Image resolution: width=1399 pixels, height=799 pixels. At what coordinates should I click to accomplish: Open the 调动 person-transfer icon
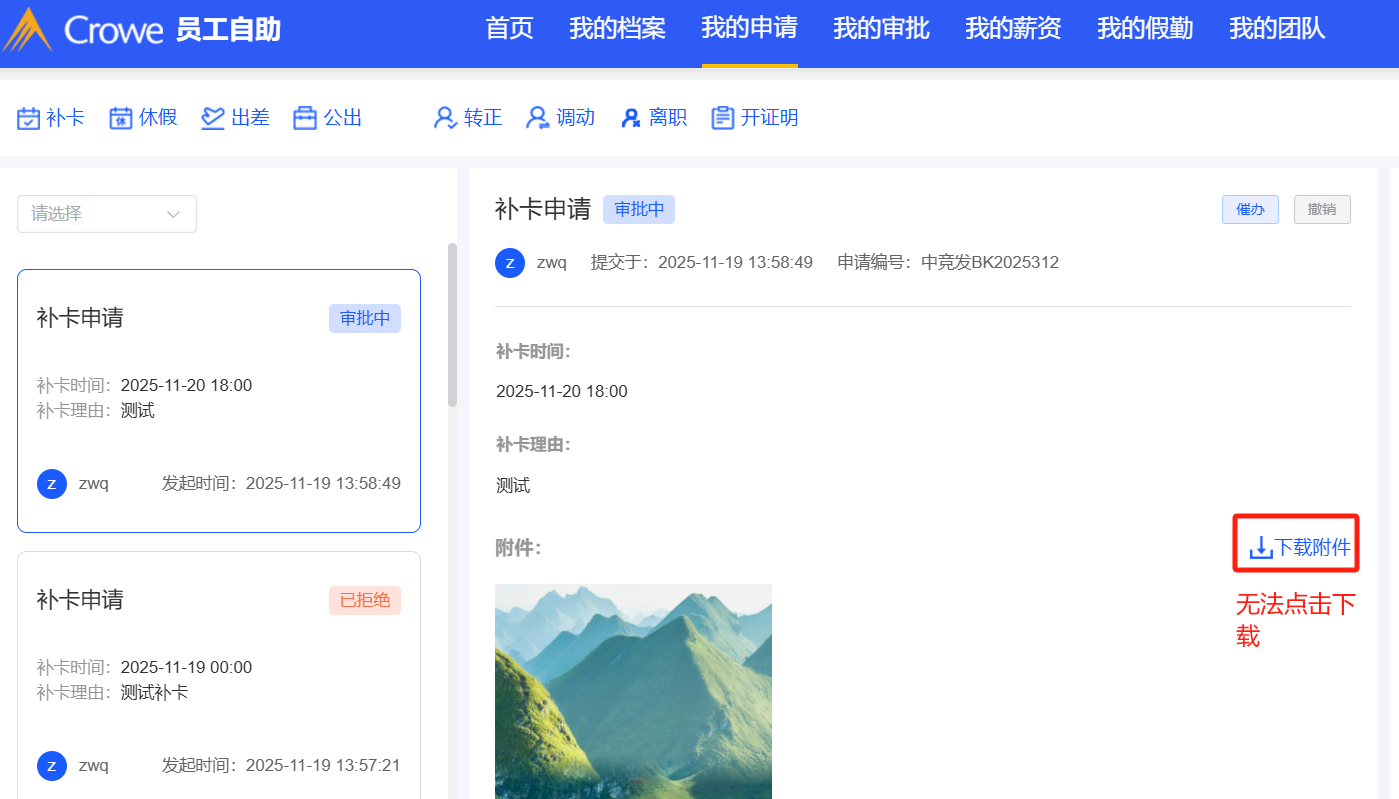click(x=538, y=118)
